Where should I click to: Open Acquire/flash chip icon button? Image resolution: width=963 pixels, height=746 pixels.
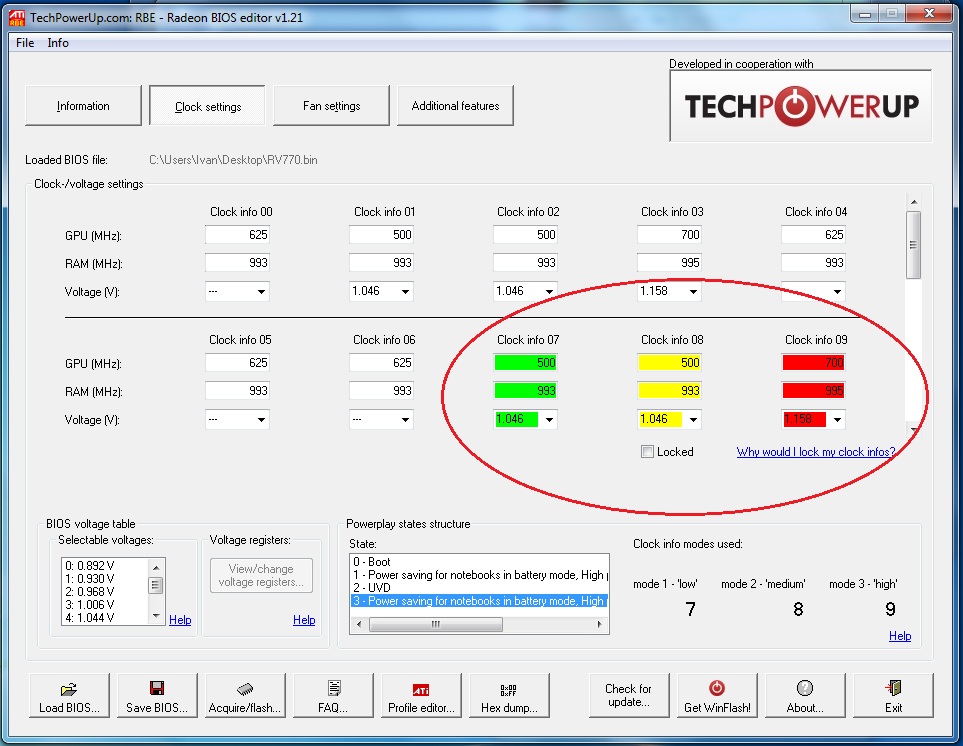pos(245,696)
